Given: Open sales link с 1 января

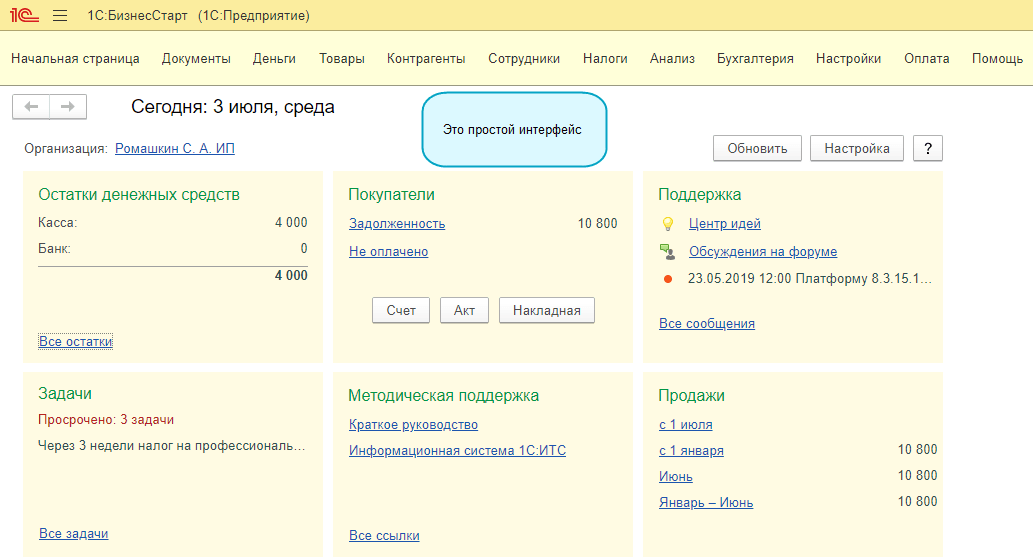Looking at the screenshot, I should click(691, 450).
